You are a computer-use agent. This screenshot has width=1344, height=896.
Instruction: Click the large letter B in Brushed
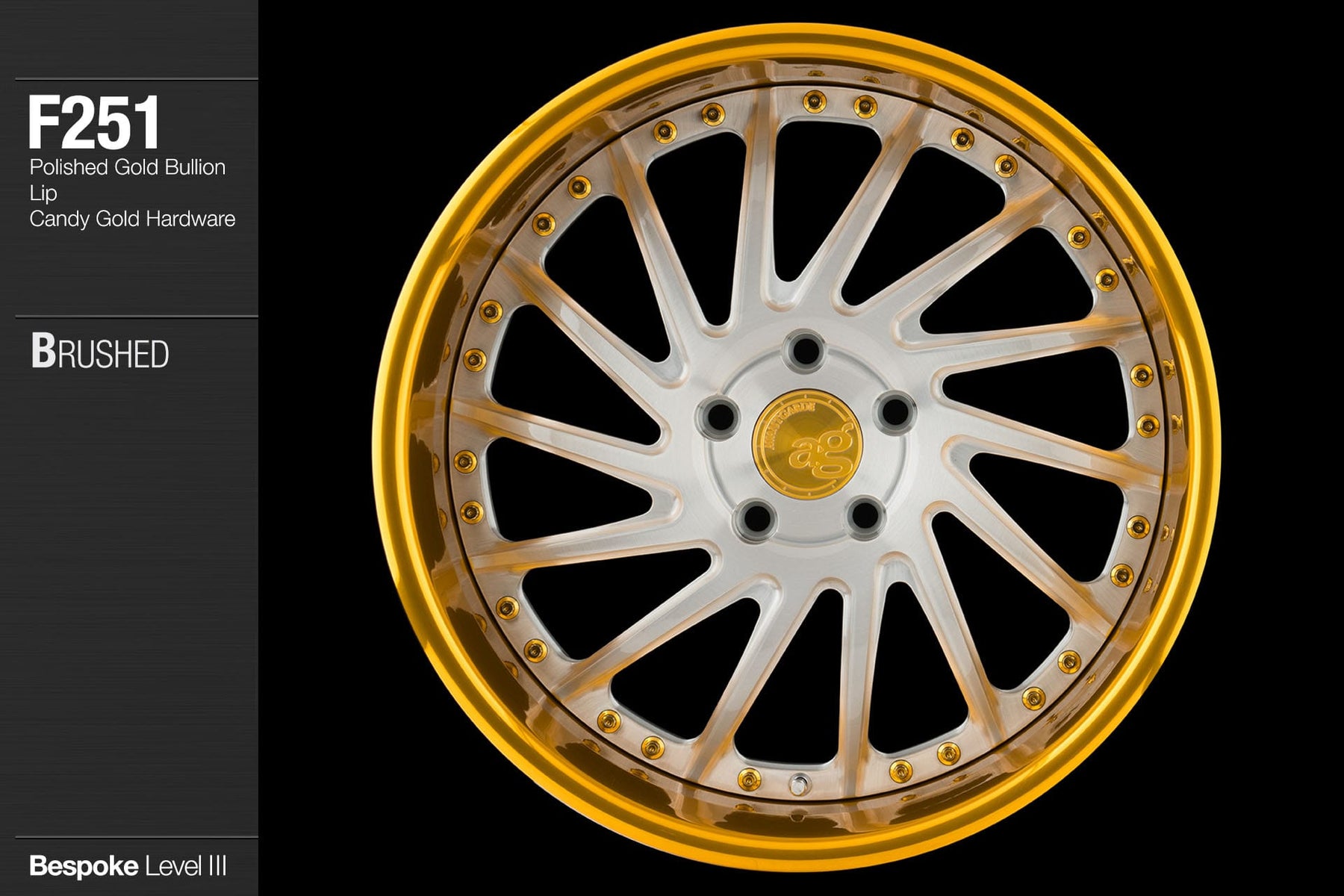point(44,352)
